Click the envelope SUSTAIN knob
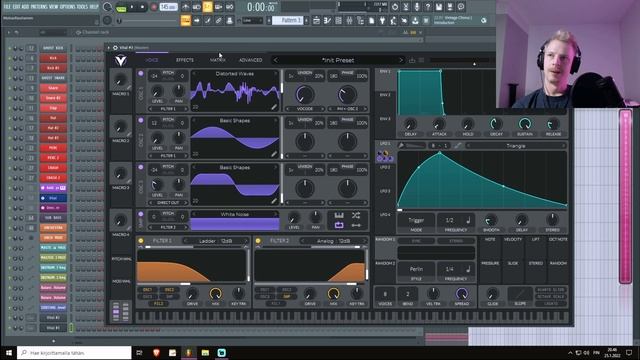 [524, 124]
